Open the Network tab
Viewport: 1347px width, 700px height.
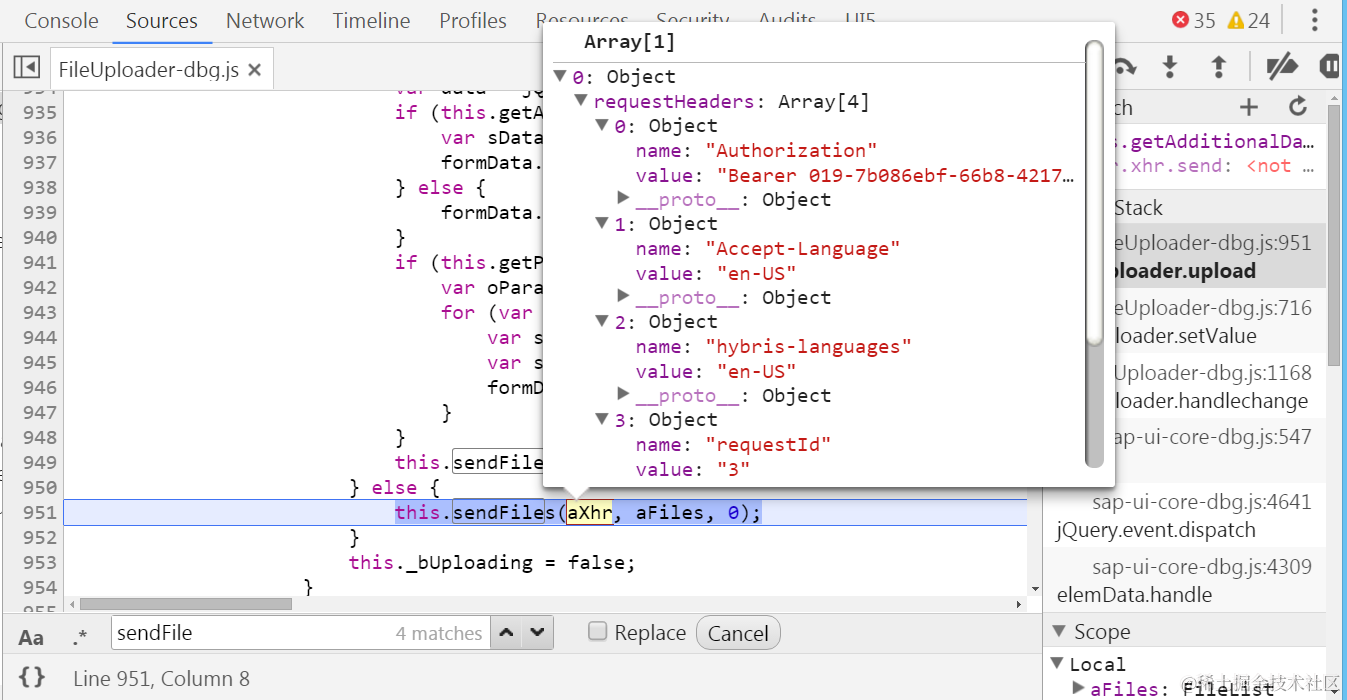coord(265,20)
